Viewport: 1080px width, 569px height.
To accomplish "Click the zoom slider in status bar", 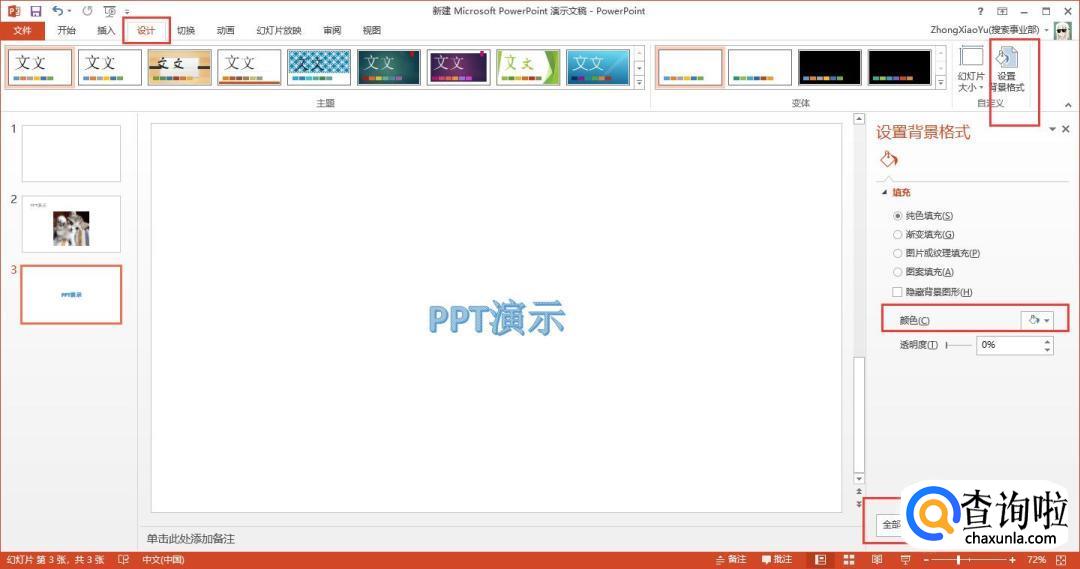I will (x=970, y=559).
